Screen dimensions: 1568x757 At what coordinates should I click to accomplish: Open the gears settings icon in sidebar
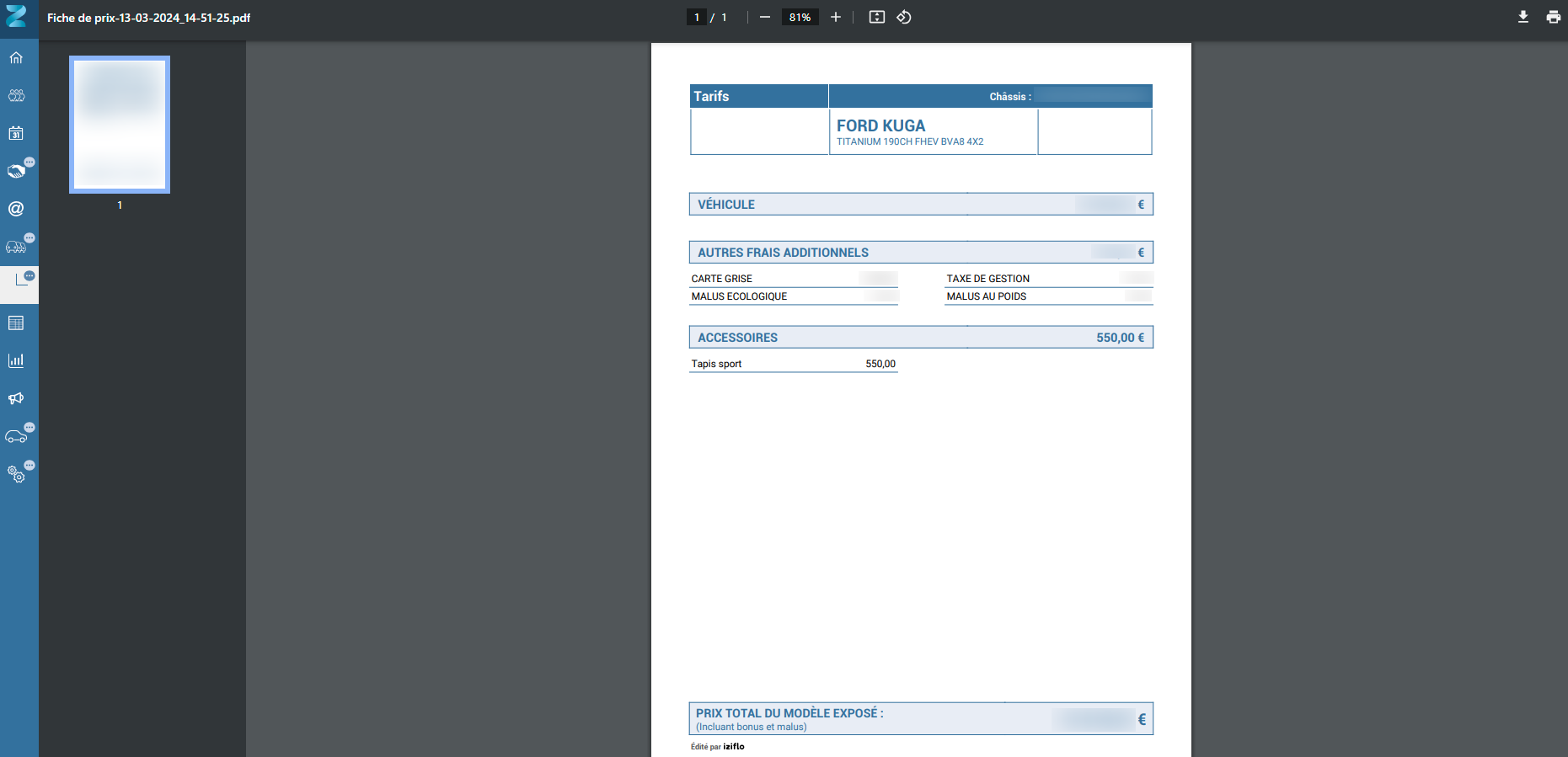tap(16, 474)
